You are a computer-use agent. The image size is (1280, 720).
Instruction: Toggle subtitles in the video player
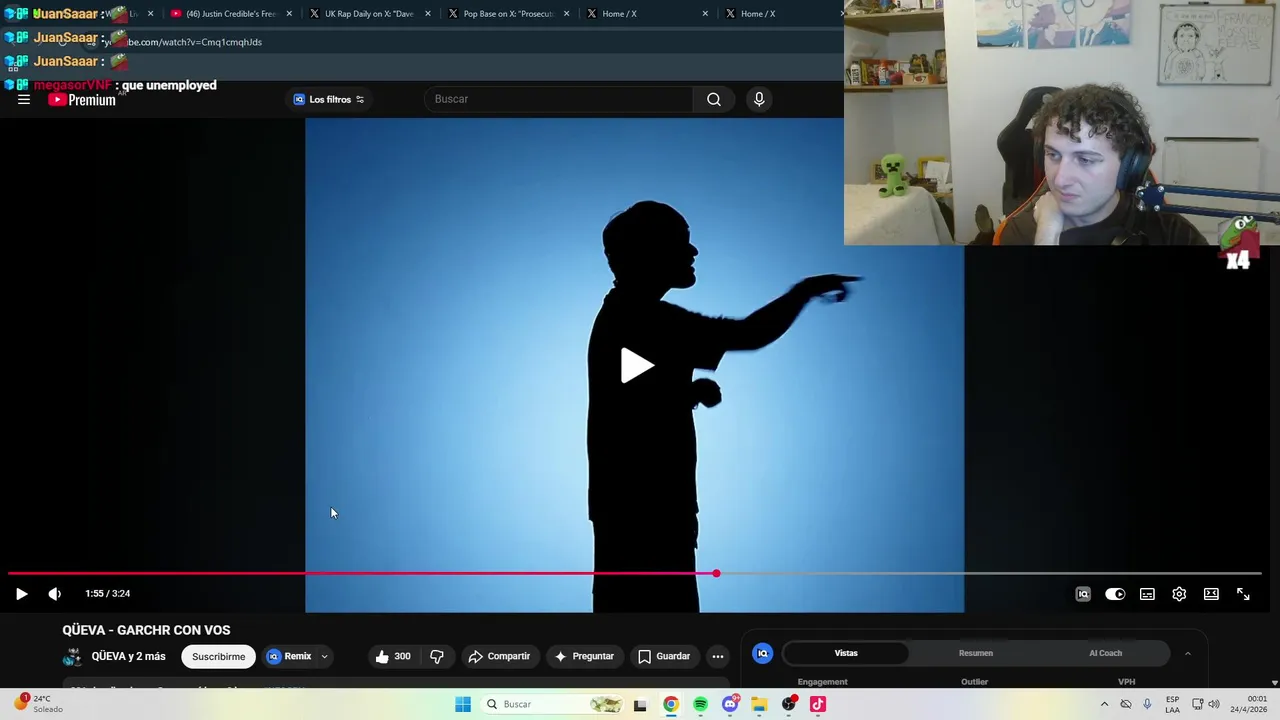coord(1147,594)
